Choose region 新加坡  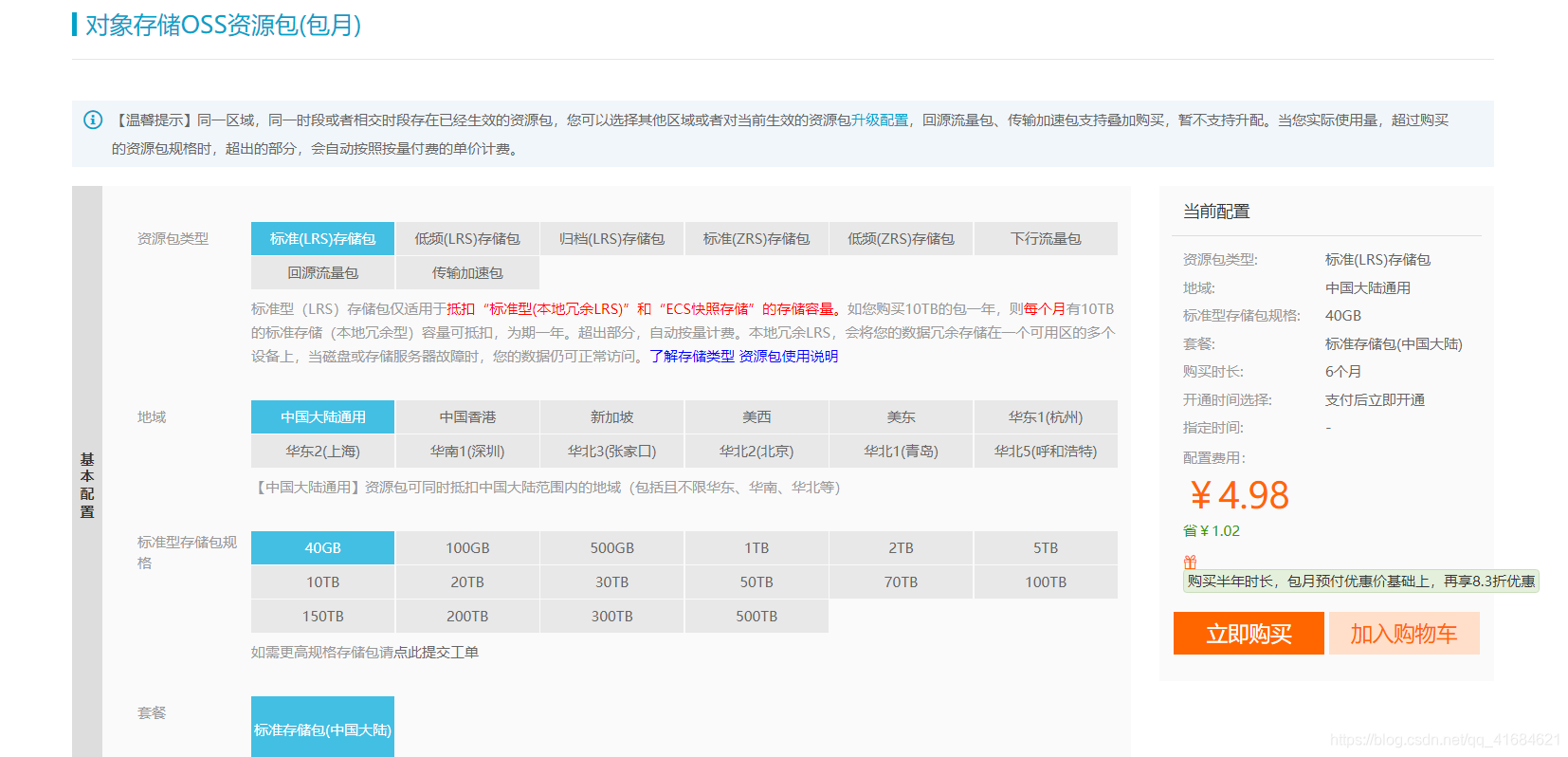611,417
